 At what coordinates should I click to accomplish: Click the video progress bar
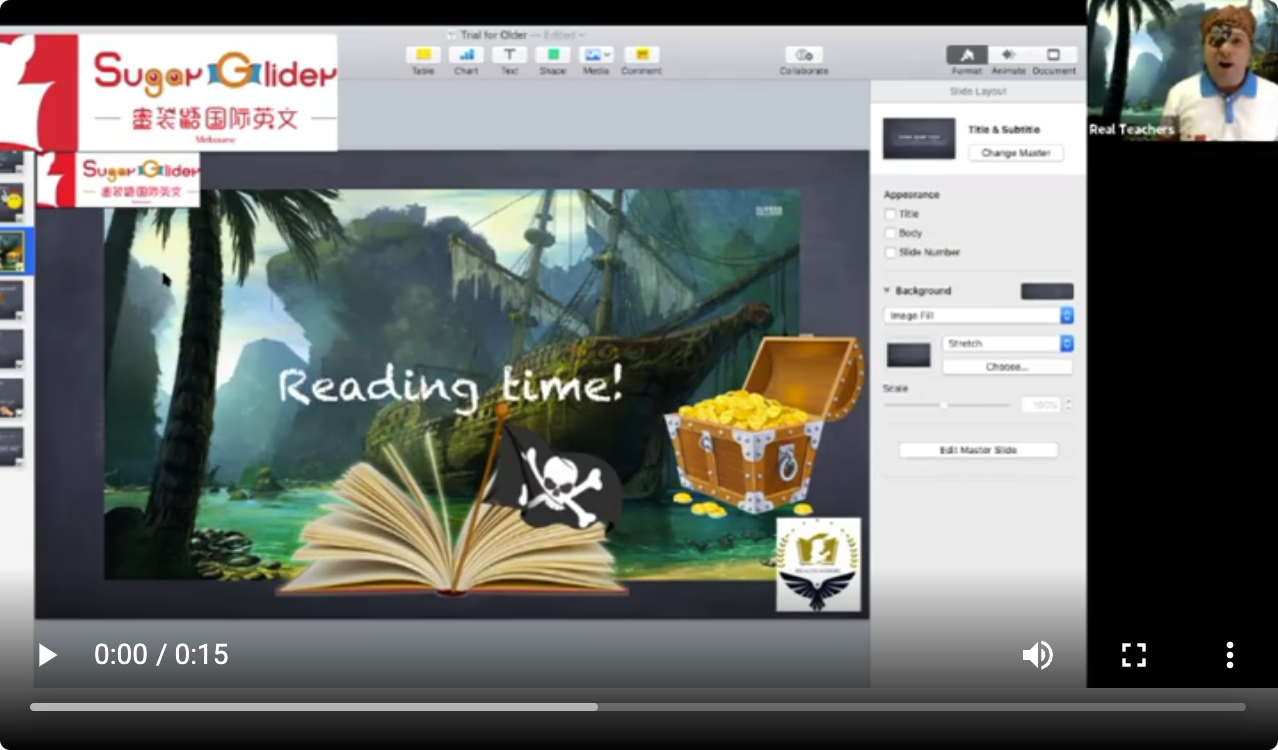637,707
